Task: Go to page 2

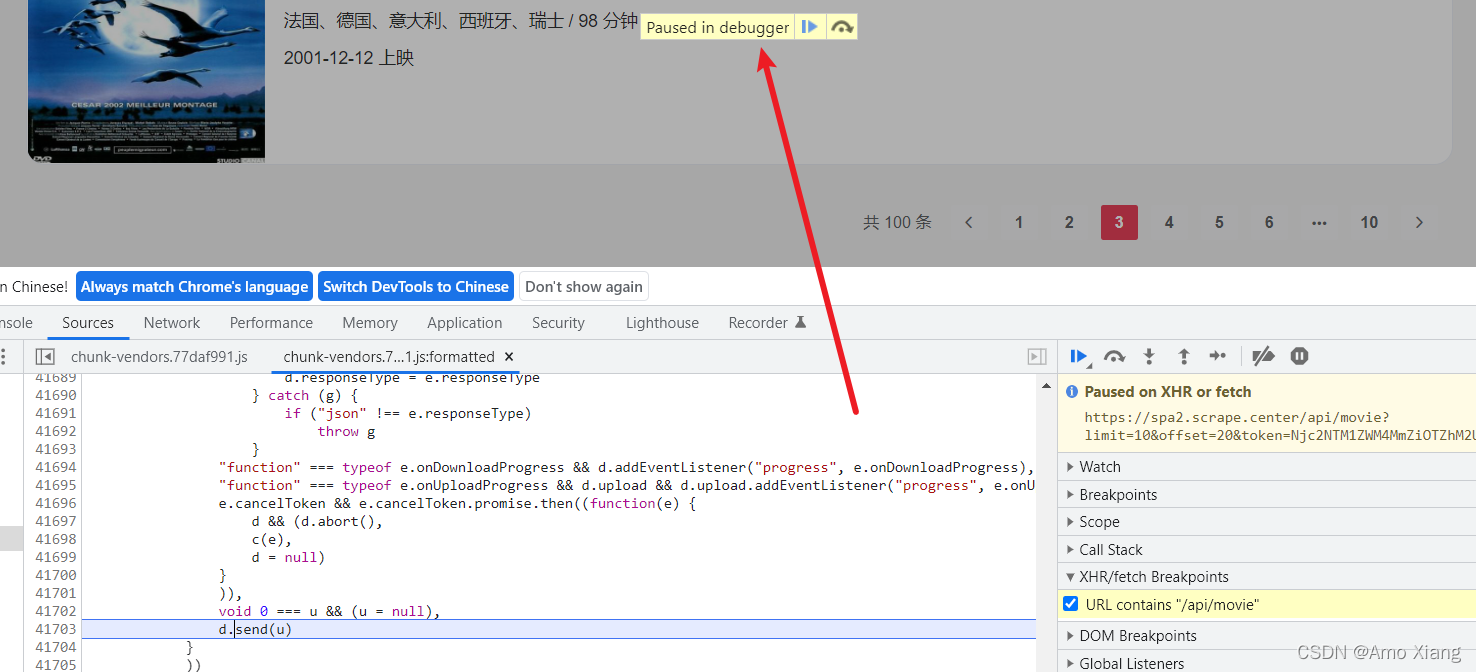Action: [x=1069, y=222]
